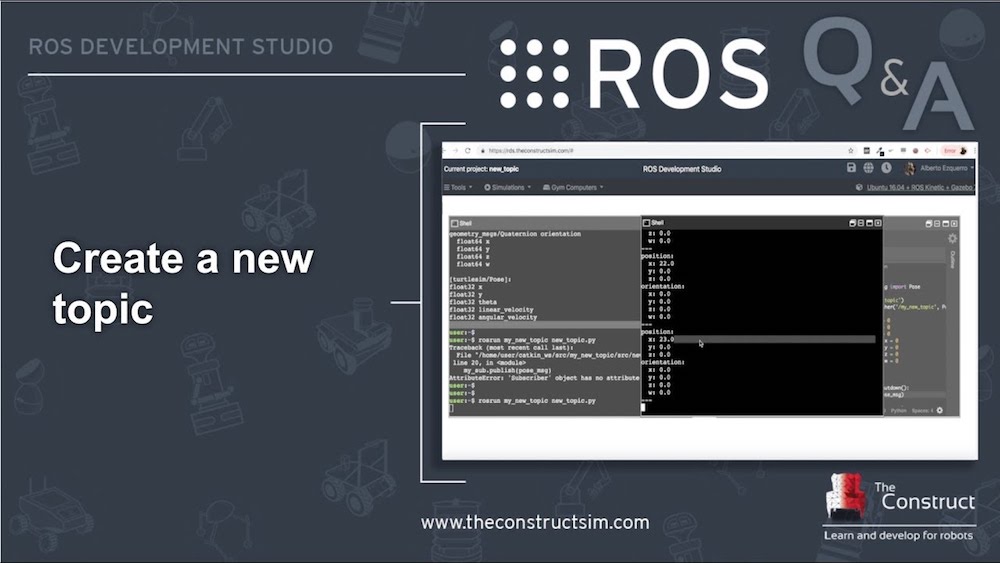The height and width of the screenshot is (563, 1000).
Task: Click The Construct logo
Action: 900,506
